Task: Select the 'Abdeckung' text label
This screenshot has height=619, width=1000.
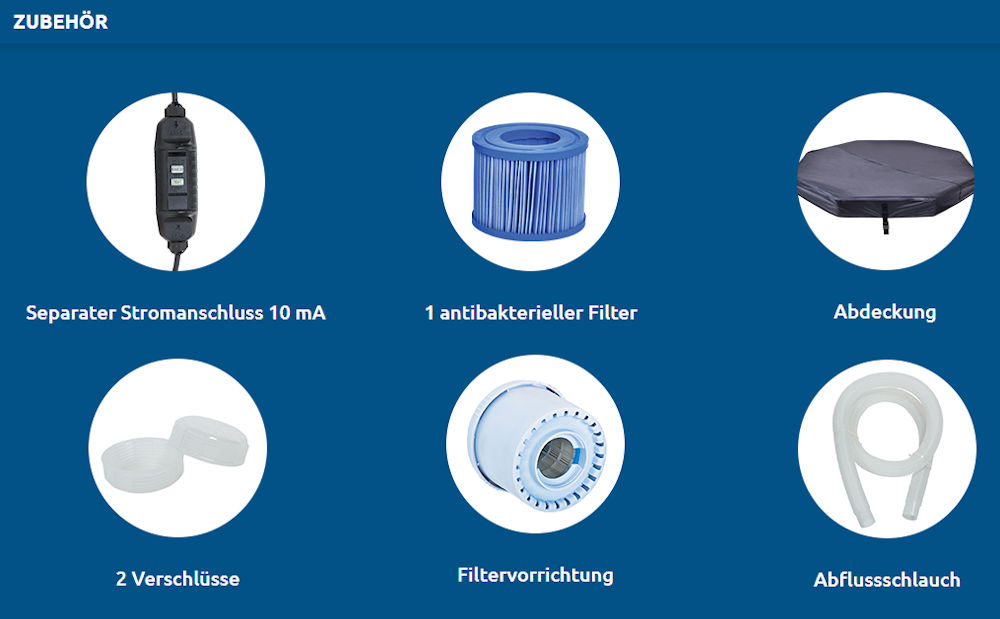Action: [x=885, y=312]
